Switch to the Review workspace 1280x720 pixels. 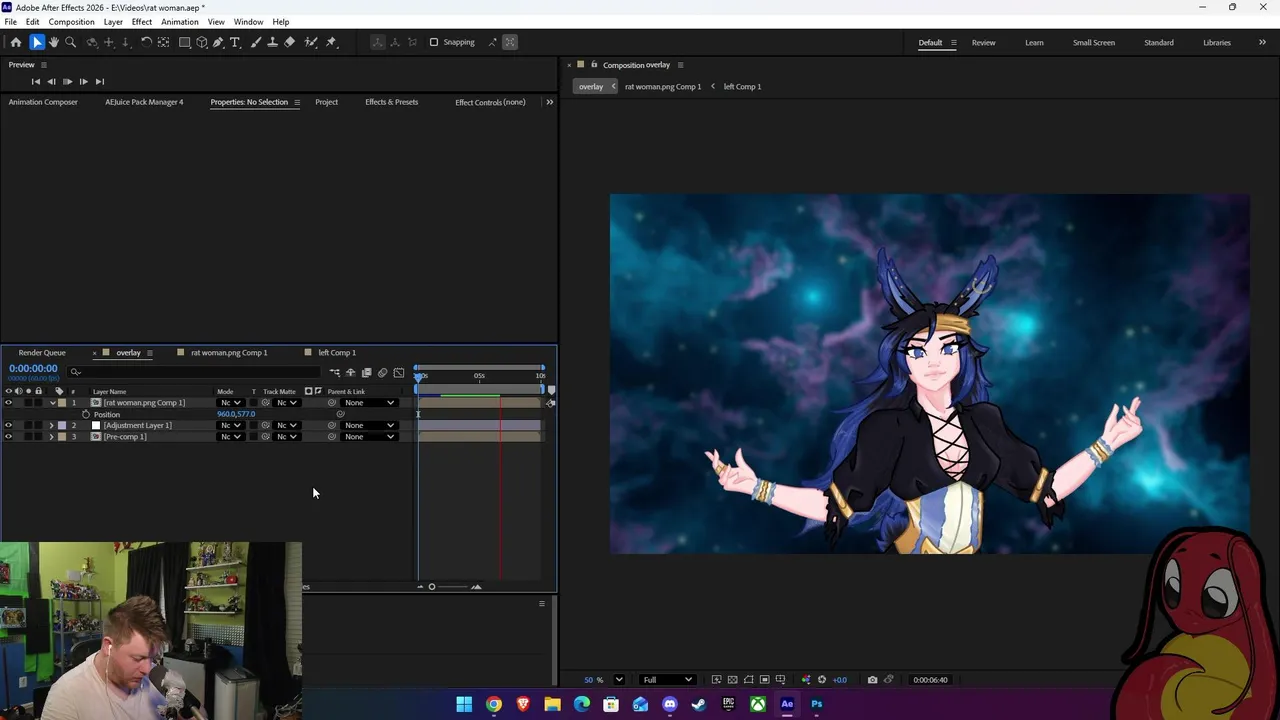pyautogui.click(x=983, y=43)
